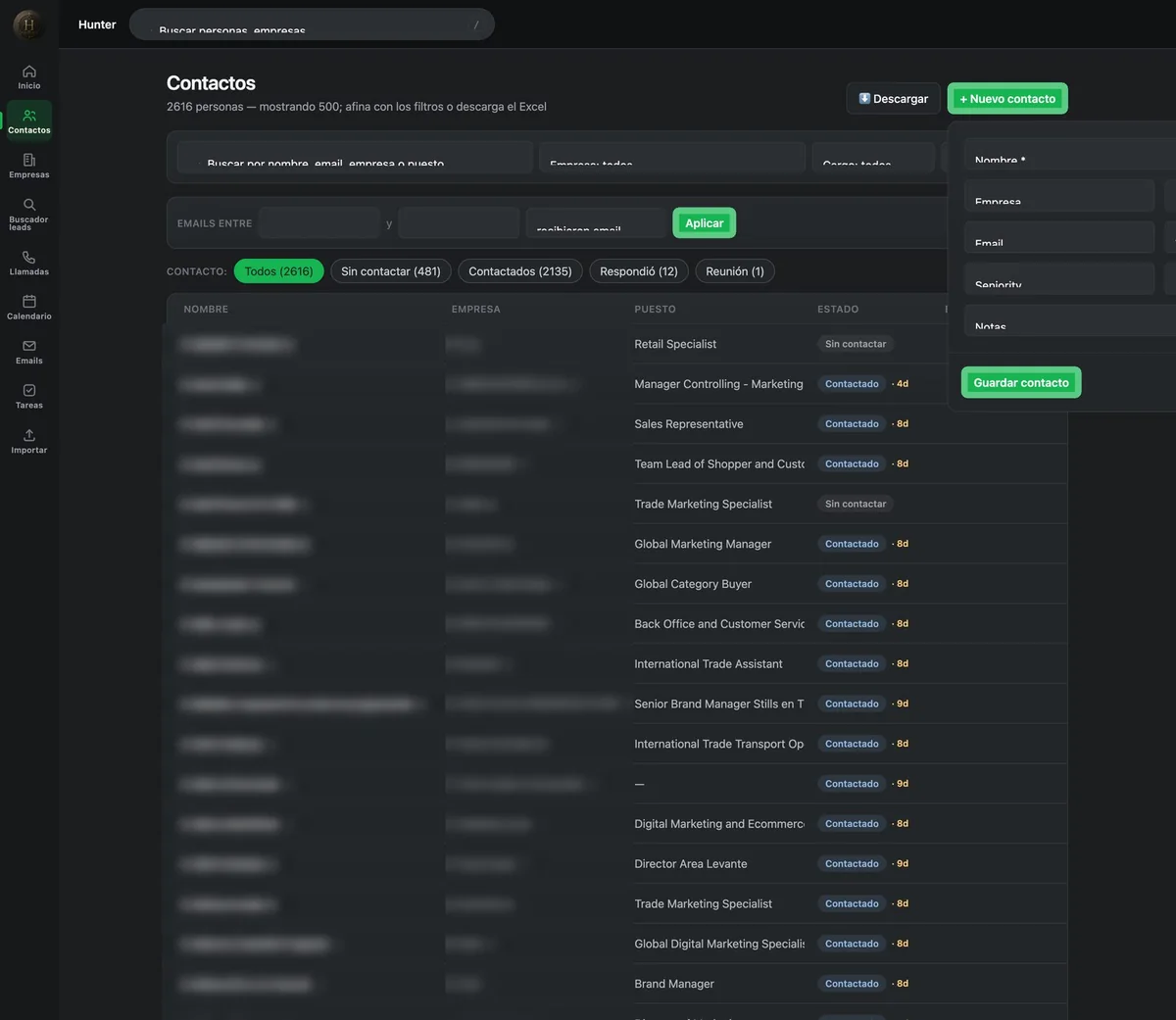Click 'Global Category Buyer' row
Image resolution: width=1176 pixels, height=1020 pixels.
pos(616,584)
